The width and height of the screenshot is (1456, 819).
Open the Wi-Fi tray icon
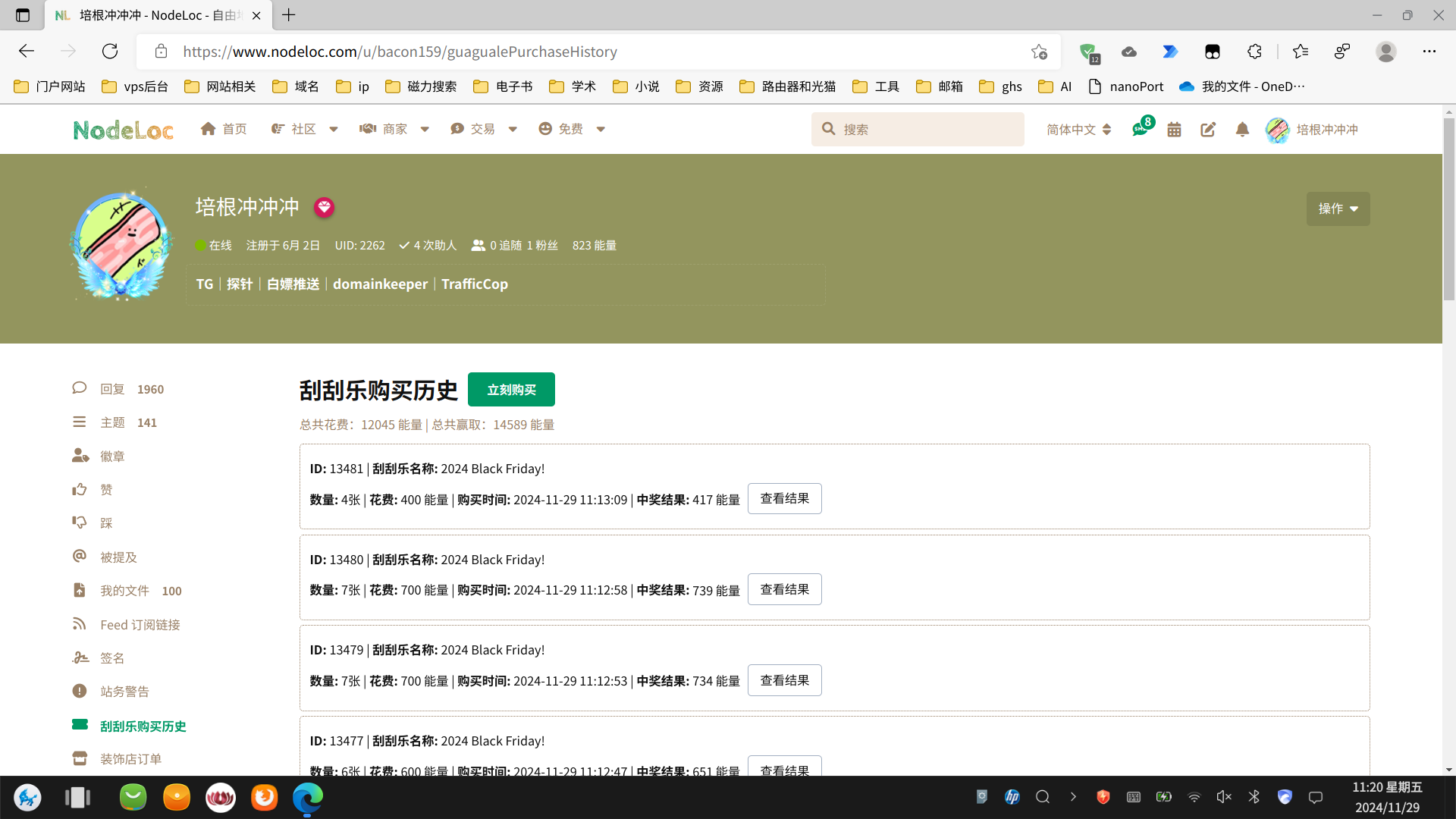(1194, 797)
